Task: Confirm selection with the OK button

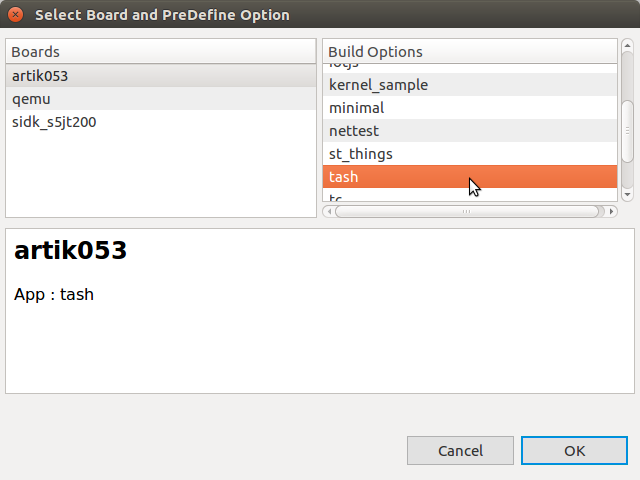Action: 574,451
